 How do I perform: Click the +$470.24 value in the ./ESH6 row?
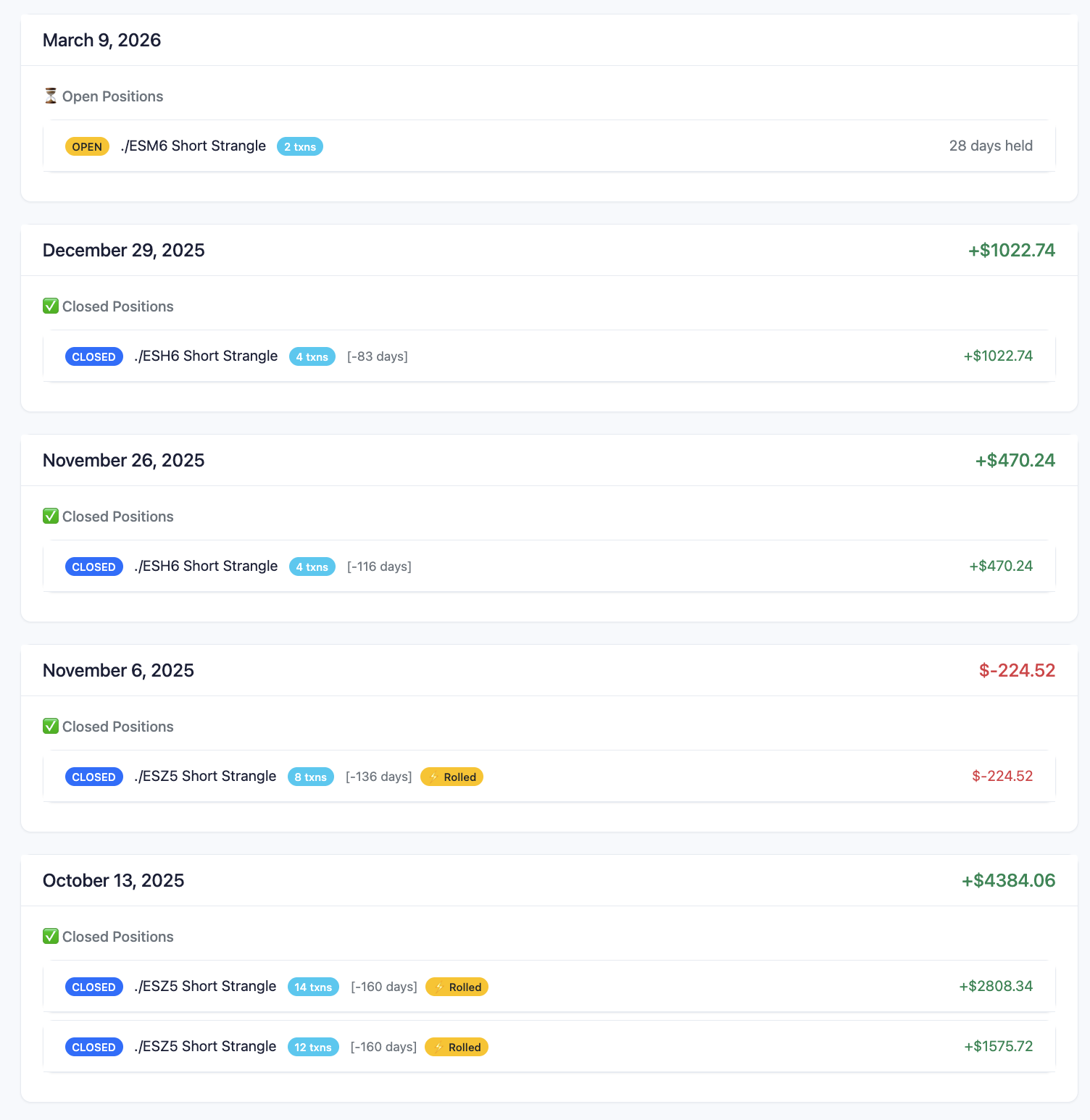point(1001,566)
